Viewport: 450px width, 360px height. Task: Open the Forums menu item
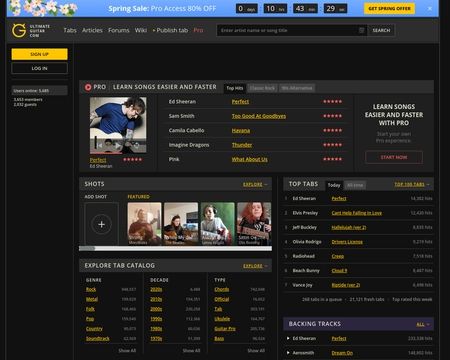coord(119,30)
